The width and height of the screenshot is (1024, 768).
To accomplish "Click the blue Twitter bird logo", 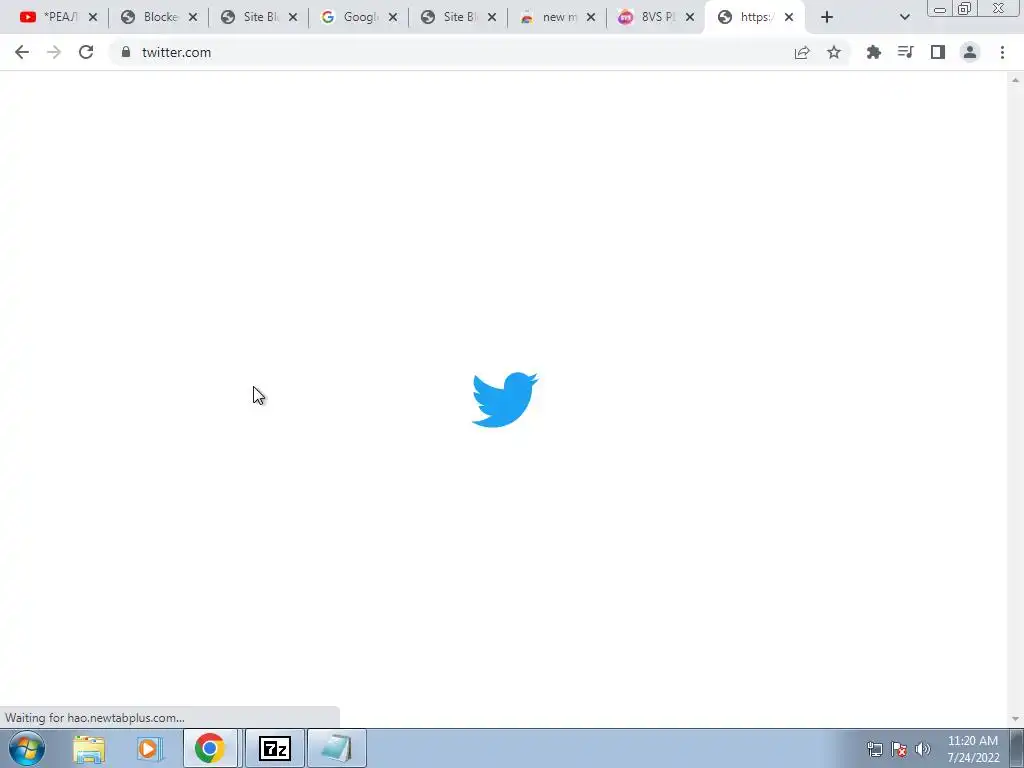I will 505,400.
